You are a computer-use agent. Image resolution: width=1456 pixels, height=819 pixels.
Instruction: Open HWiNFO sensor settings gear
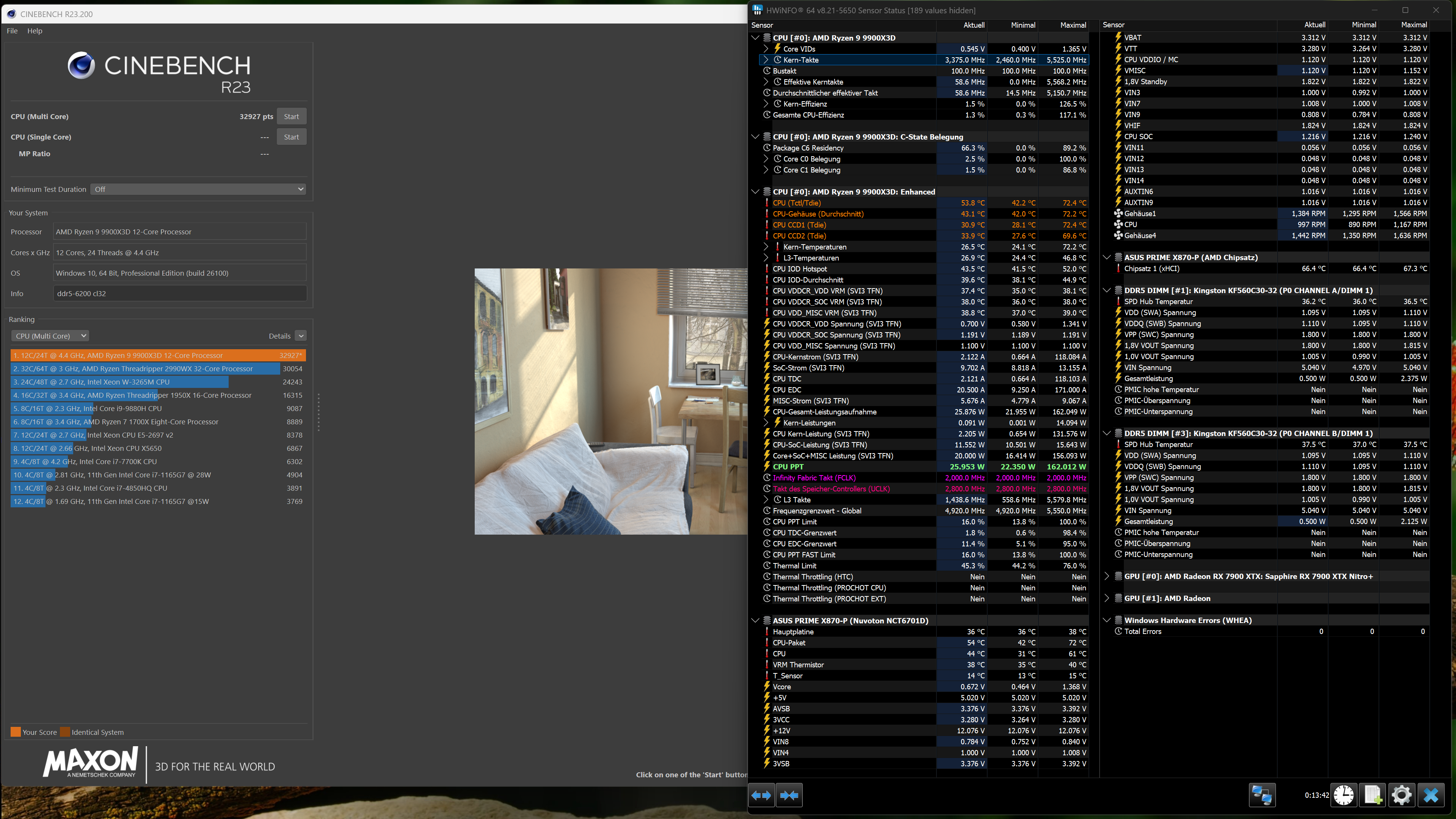pyautogui.click(x=1402, y=795)
